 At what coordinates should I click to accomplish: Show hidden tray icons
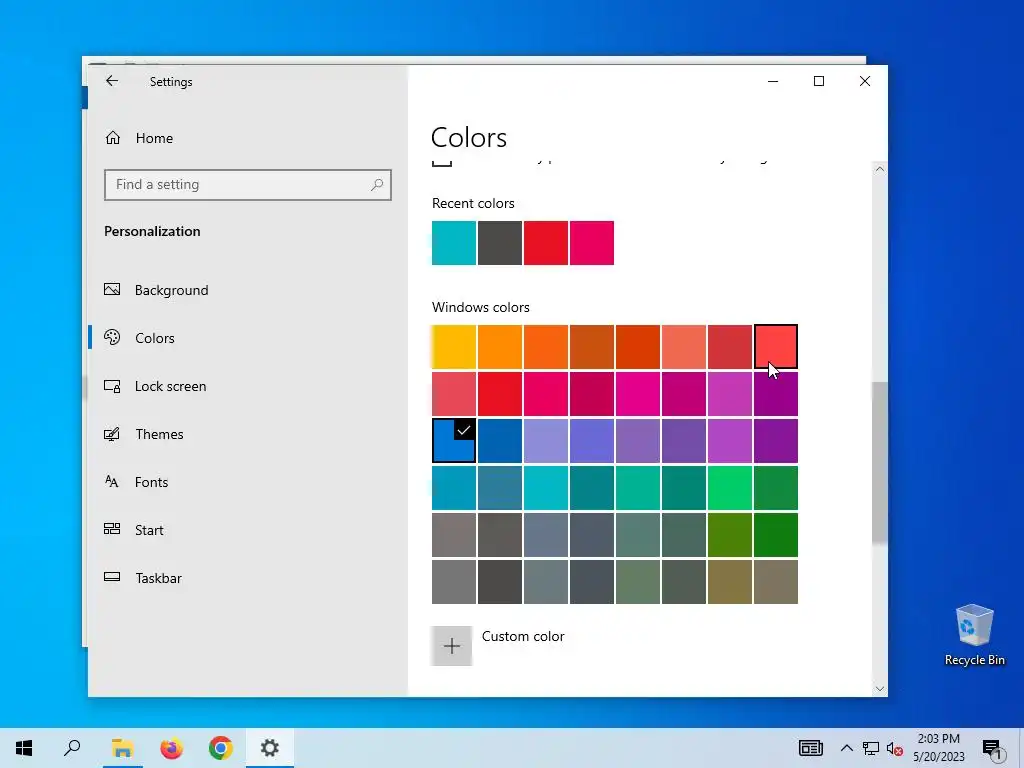[x=846, y=748]
